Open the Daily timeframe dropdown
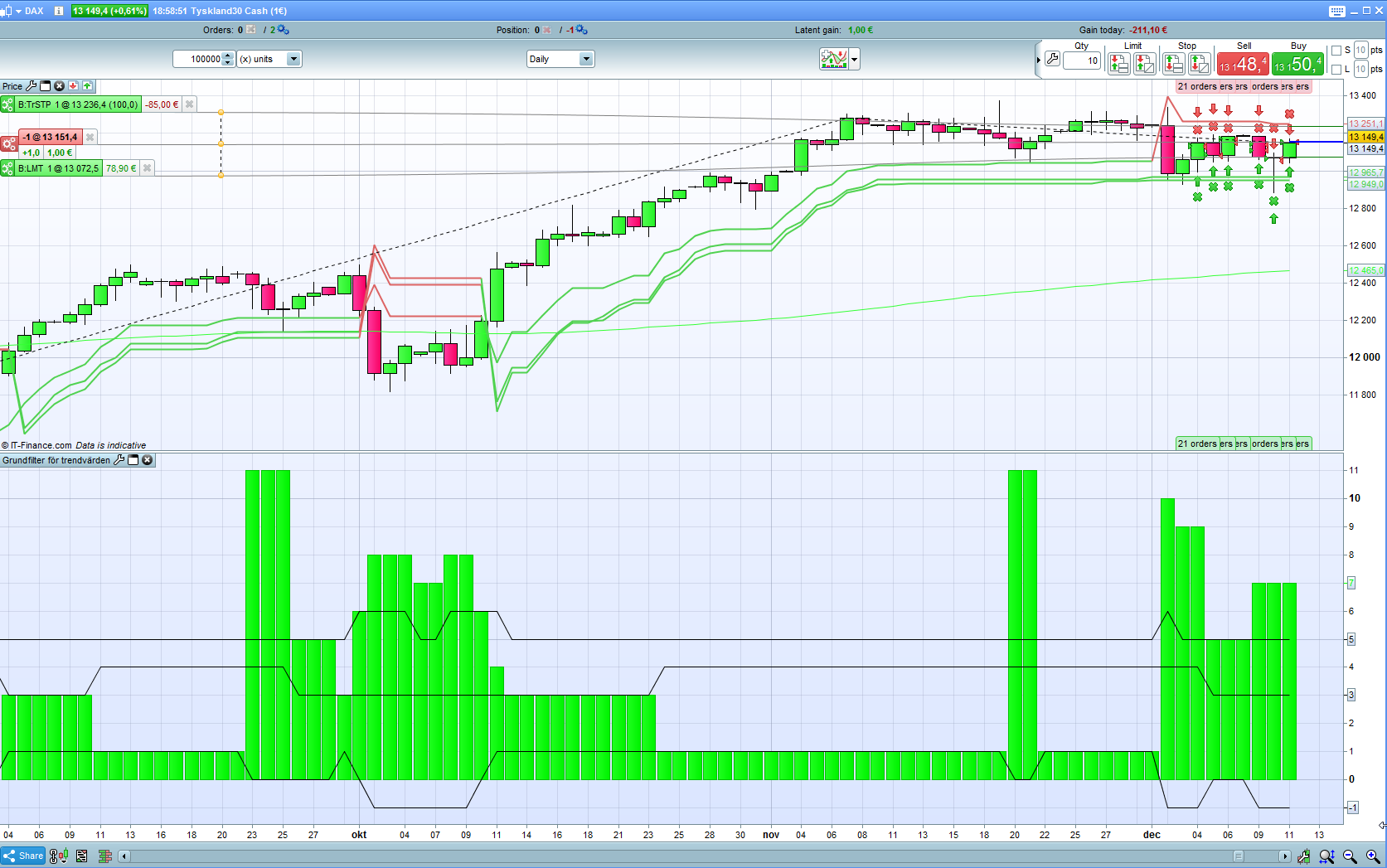The width and height of the screenshot is (1387, 868). (x=560, y=59)
